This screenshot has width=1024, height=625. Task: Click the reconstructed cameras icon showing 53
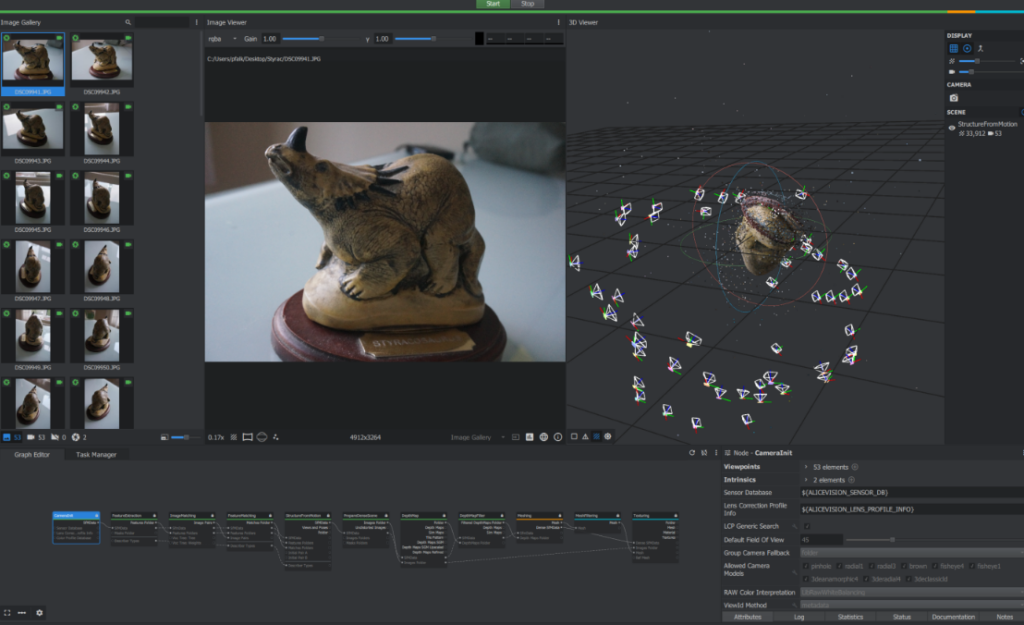tap(31, 437)
